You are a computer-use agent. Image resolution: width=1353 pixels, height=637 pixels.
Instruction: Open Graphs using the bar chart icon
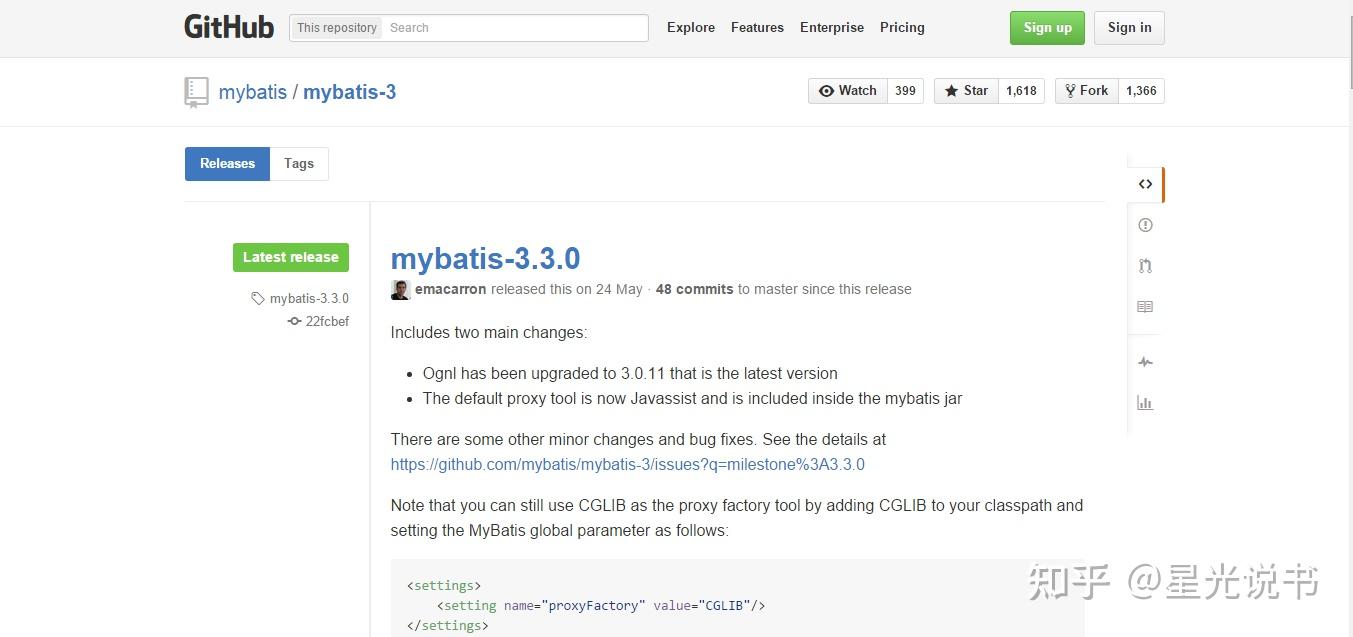tap(1145, 403)
